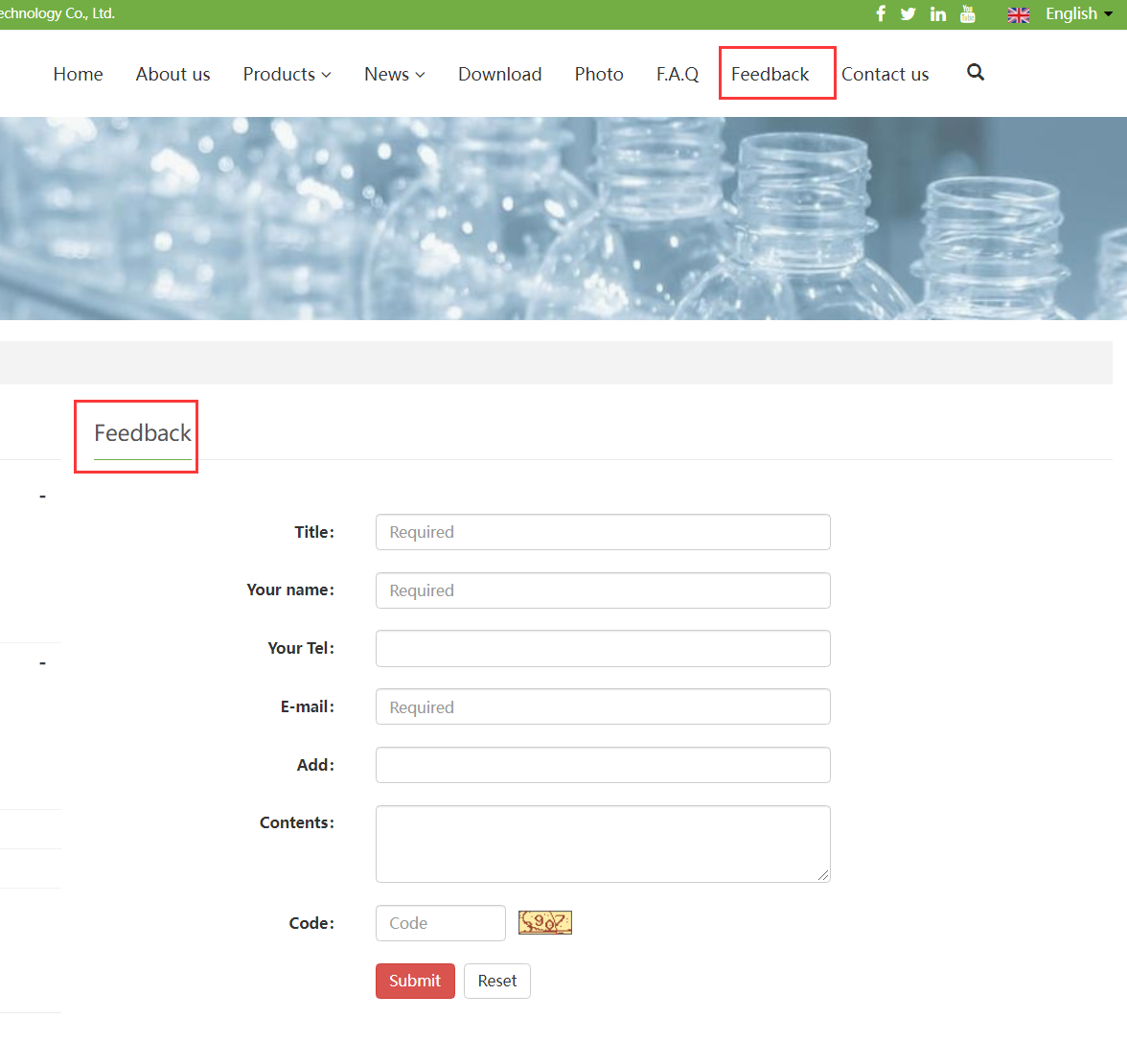Refresh the captcha code image
The width and height of the screenshot is (1127, 1064).
[544, 922]
